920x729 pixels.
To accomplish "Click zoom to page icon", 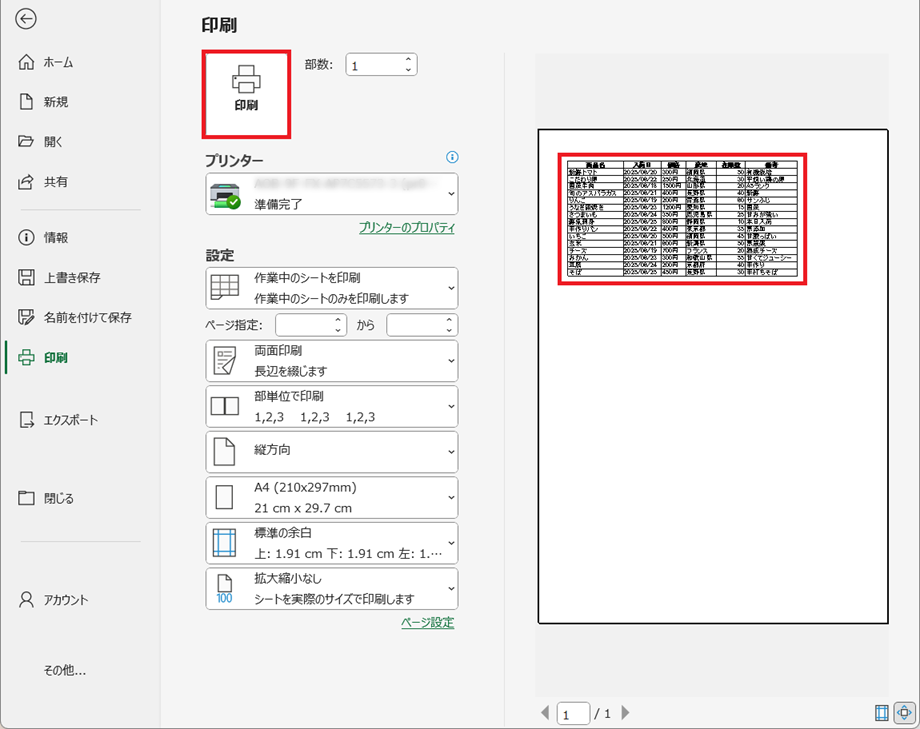I will [x=905, y=713].
